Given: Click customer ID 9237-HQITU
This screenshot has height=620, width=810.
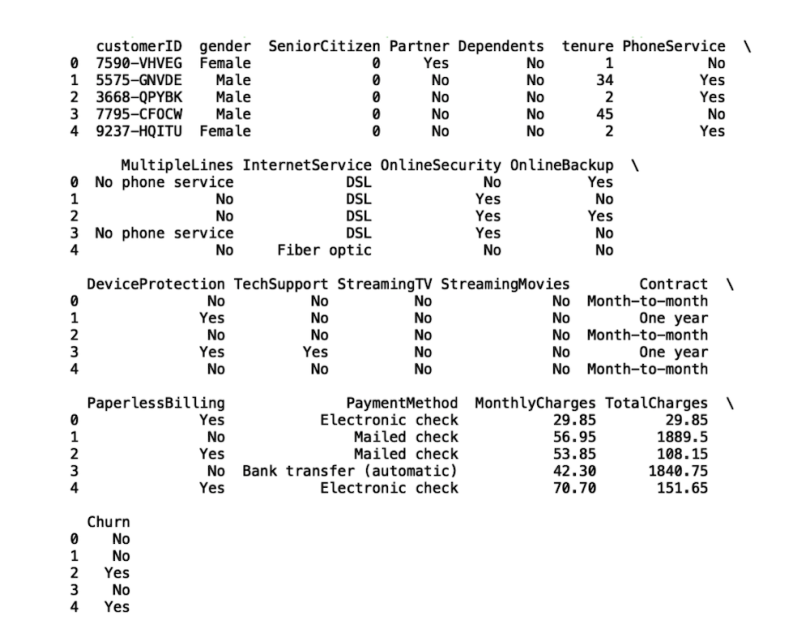Looking at the screenshot, I should click(139, 131).
